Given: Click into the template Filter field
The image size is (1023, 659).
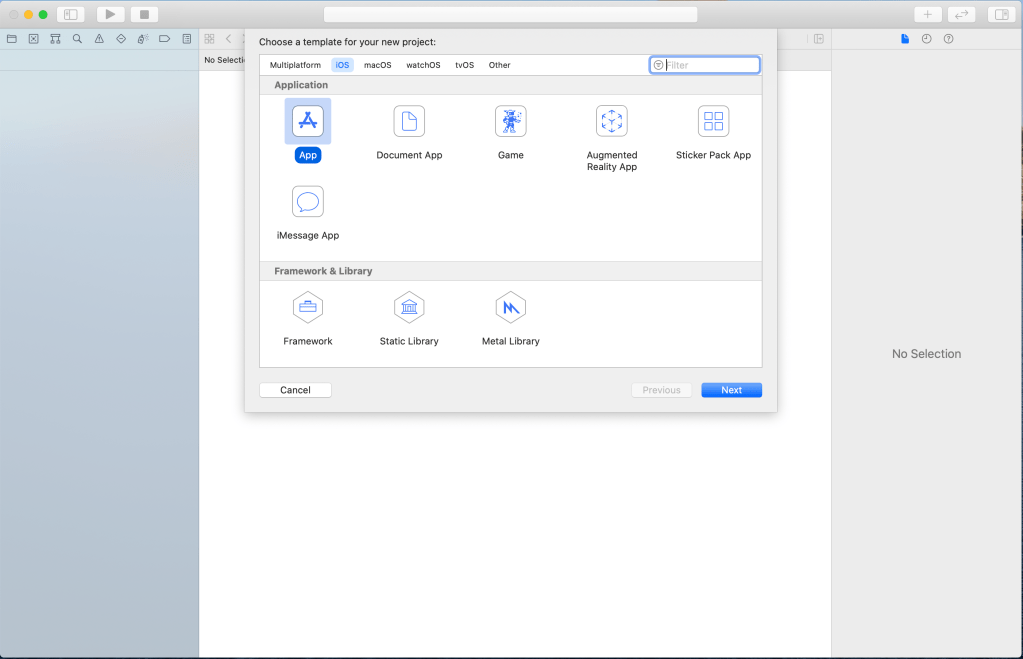Looking at the screenshot, I should point(710,65).
